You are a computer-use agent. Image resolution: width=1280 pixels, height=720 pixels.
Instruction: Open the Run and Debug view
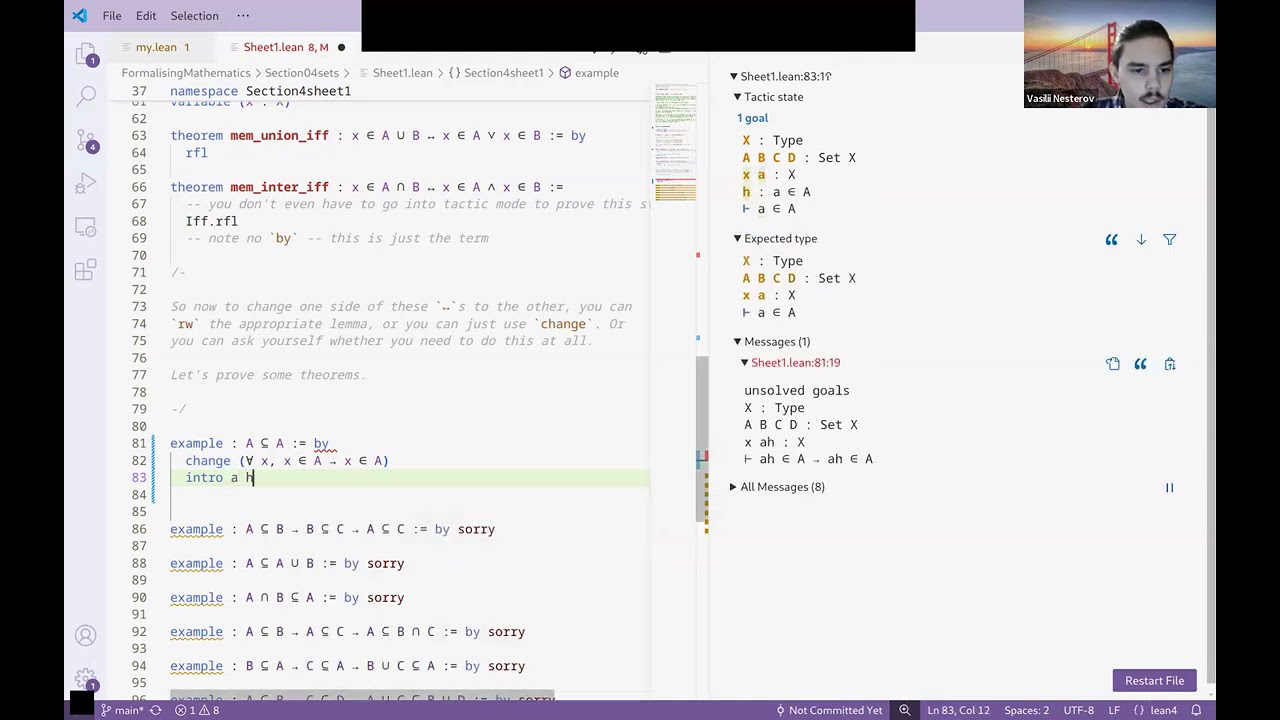click(86, 185)
